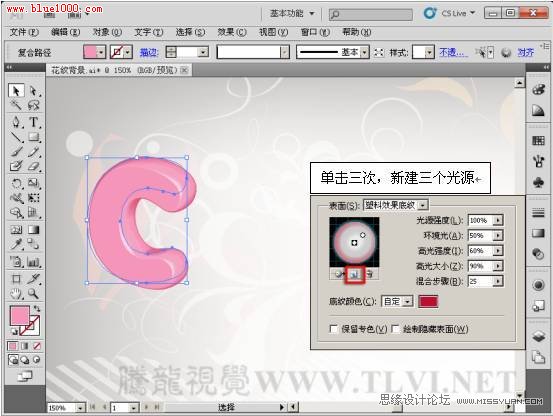553x416 pixels.
Task: Click the lighting sphere preview
Action: (x=354, y=242)
